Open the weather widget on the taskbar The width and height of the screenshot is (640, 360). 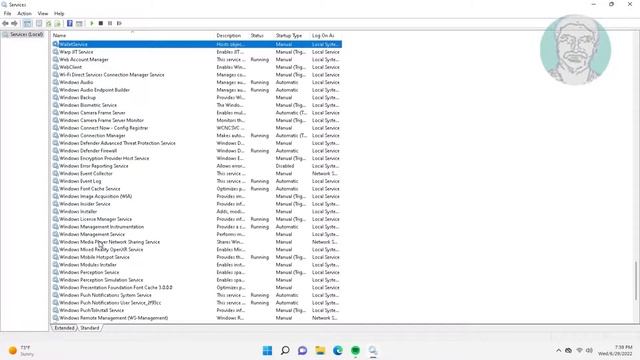20,351
